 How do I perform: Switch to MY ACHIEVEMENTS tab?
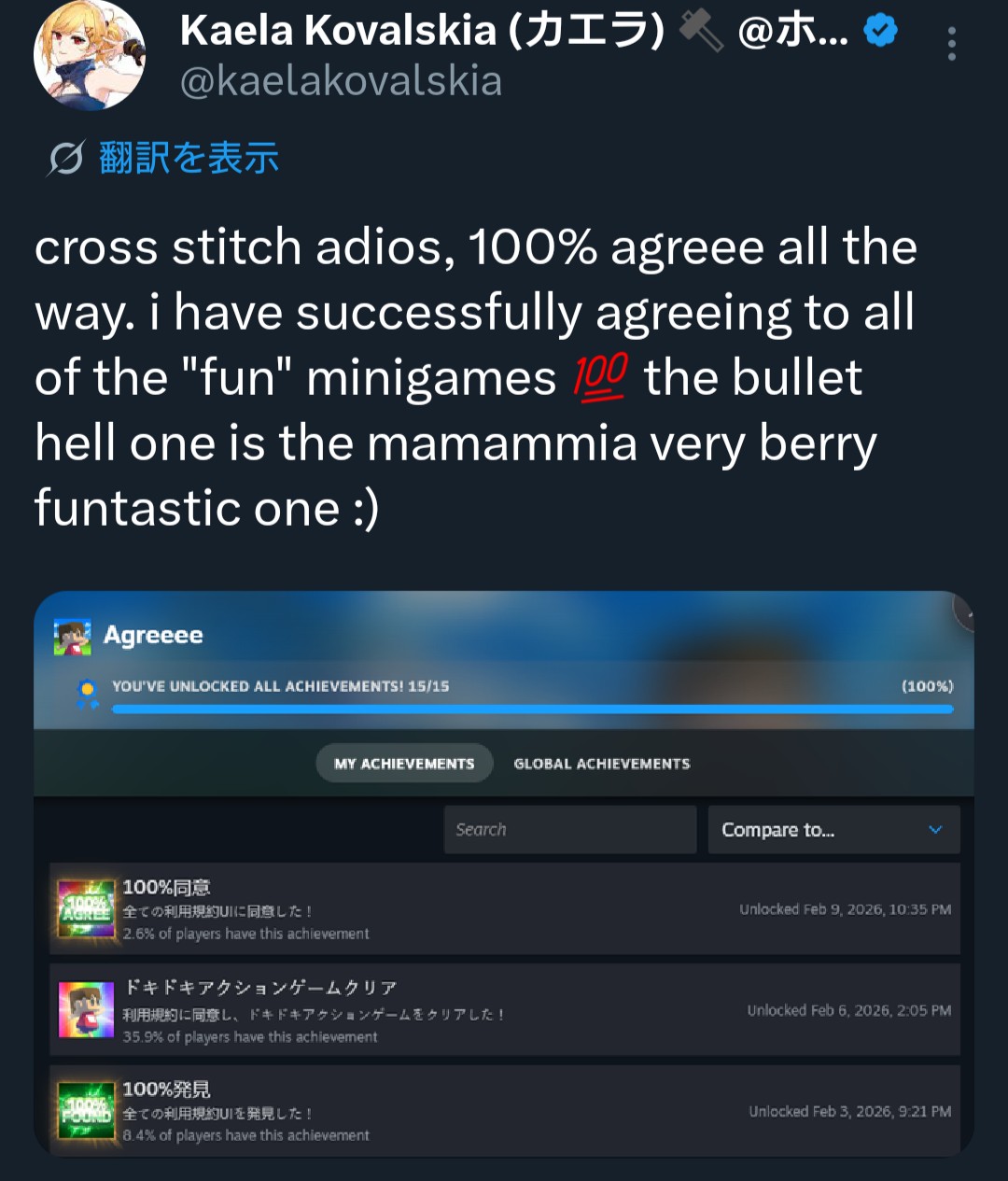tap(404, 764)
